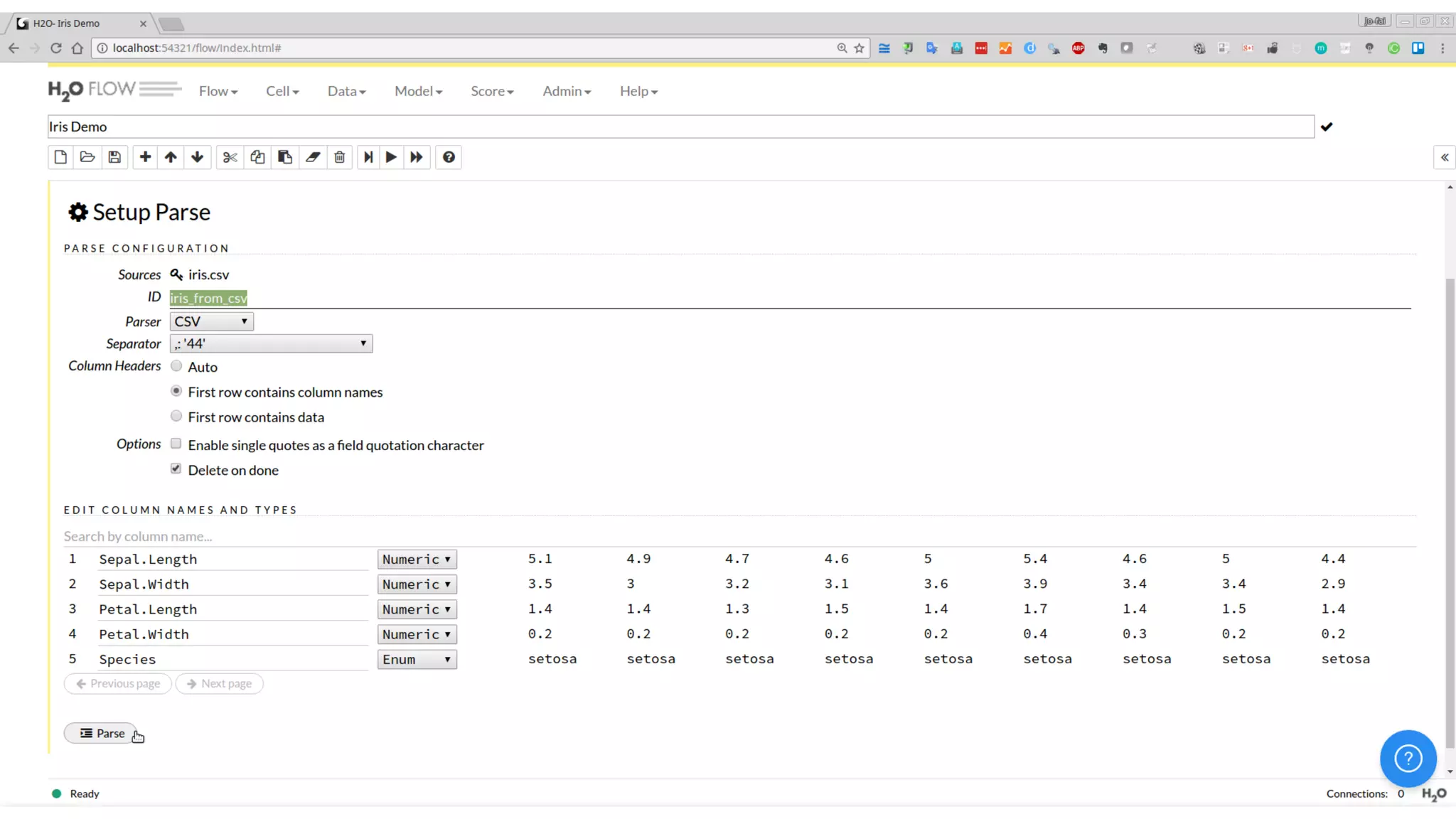Open the Admin menu
Screen dimensions: 1456x819
coord(567,91)
